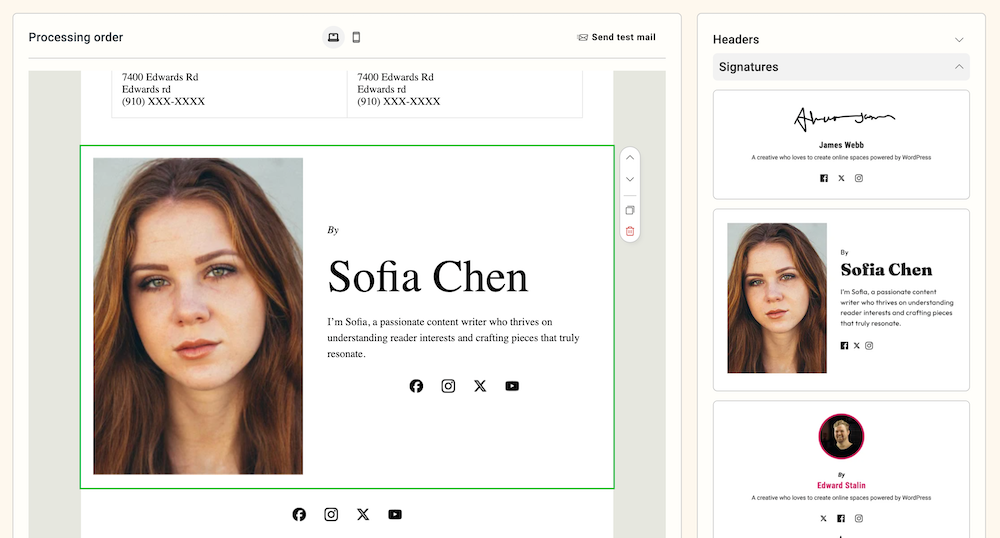Open Instagram icon in Sofia Chen block
The image size is (1000, 538).
tap(448, 386)
